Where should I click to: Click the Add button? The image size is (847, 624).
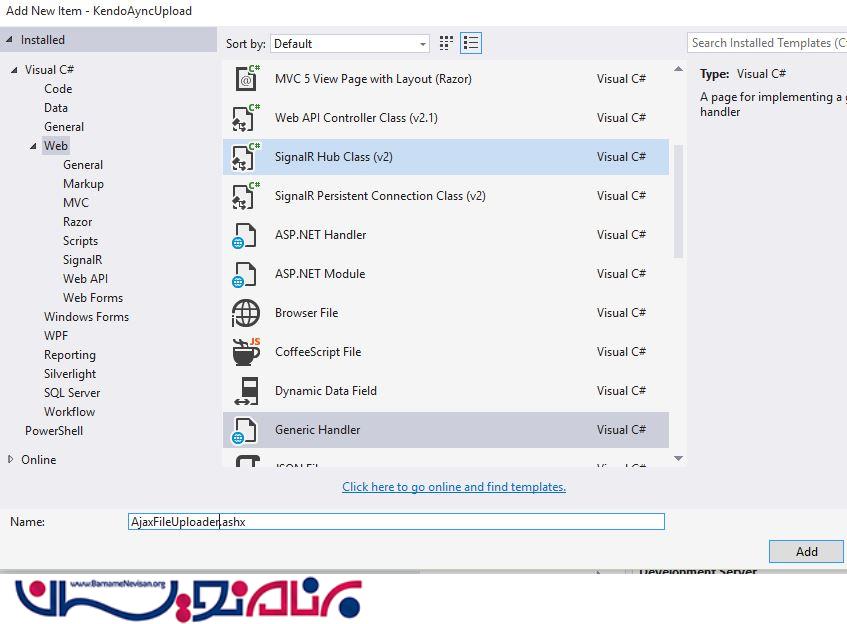806,552
